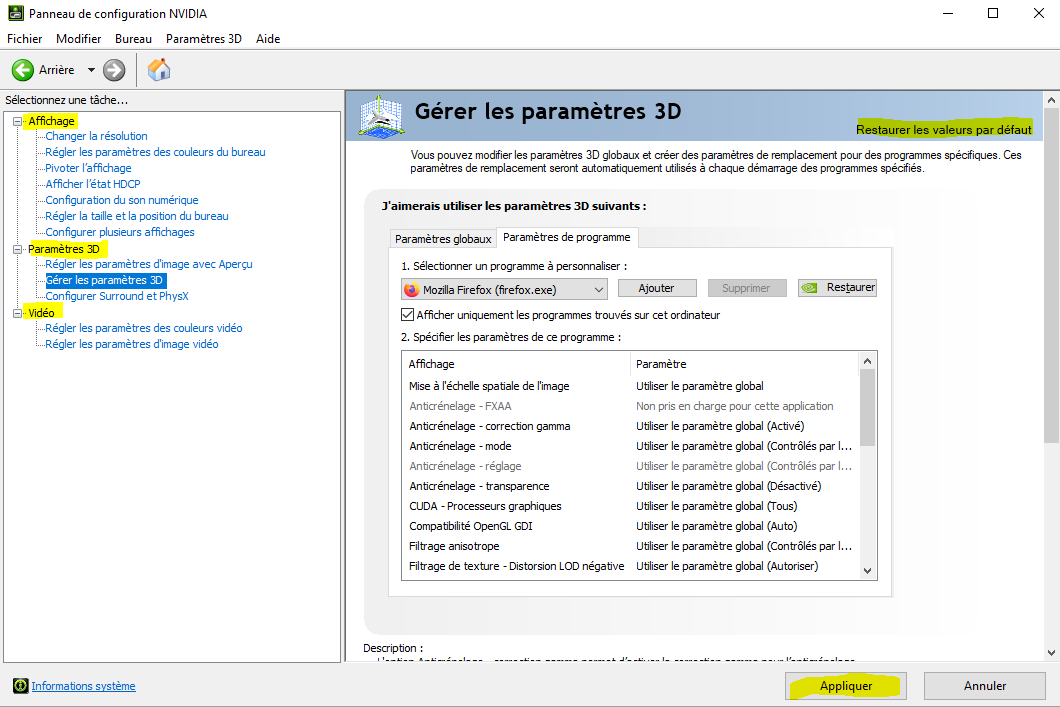Image resolution: width=1060 pixels, height=707 pixels.
Task: Select Afficher l'état HDCP task
Action: pyautogui.click(x=93, y=184)
